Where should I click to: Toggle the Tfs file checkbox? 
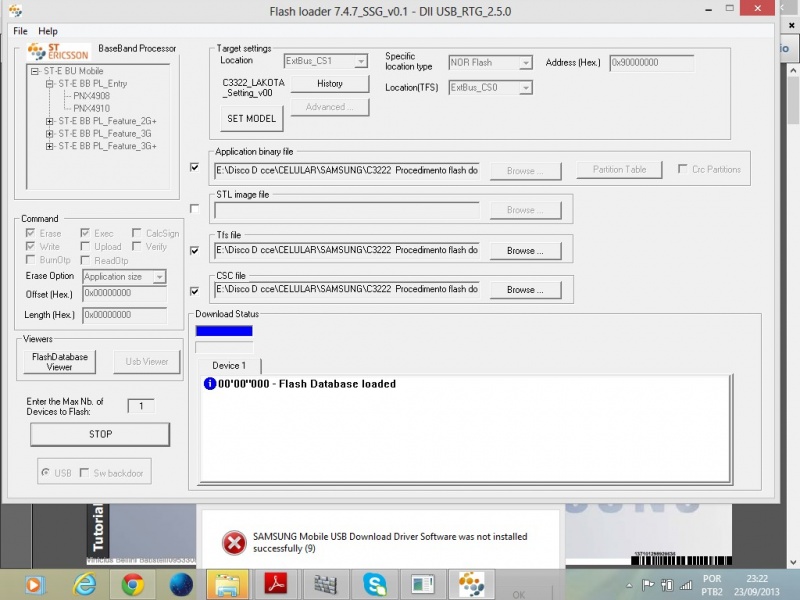(194, 251)
